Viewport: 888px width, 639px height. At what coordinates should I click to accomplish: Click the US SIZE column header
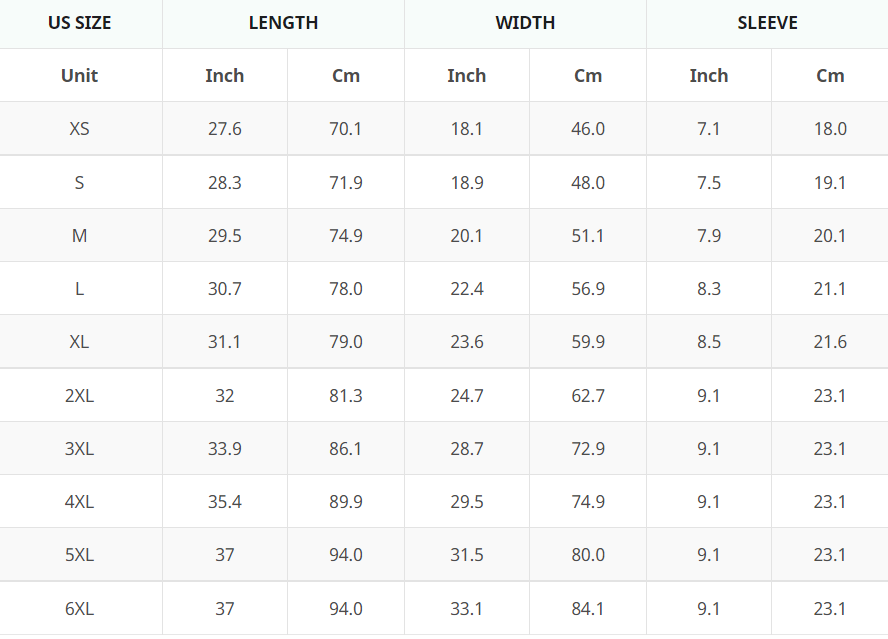pos(79,23)
